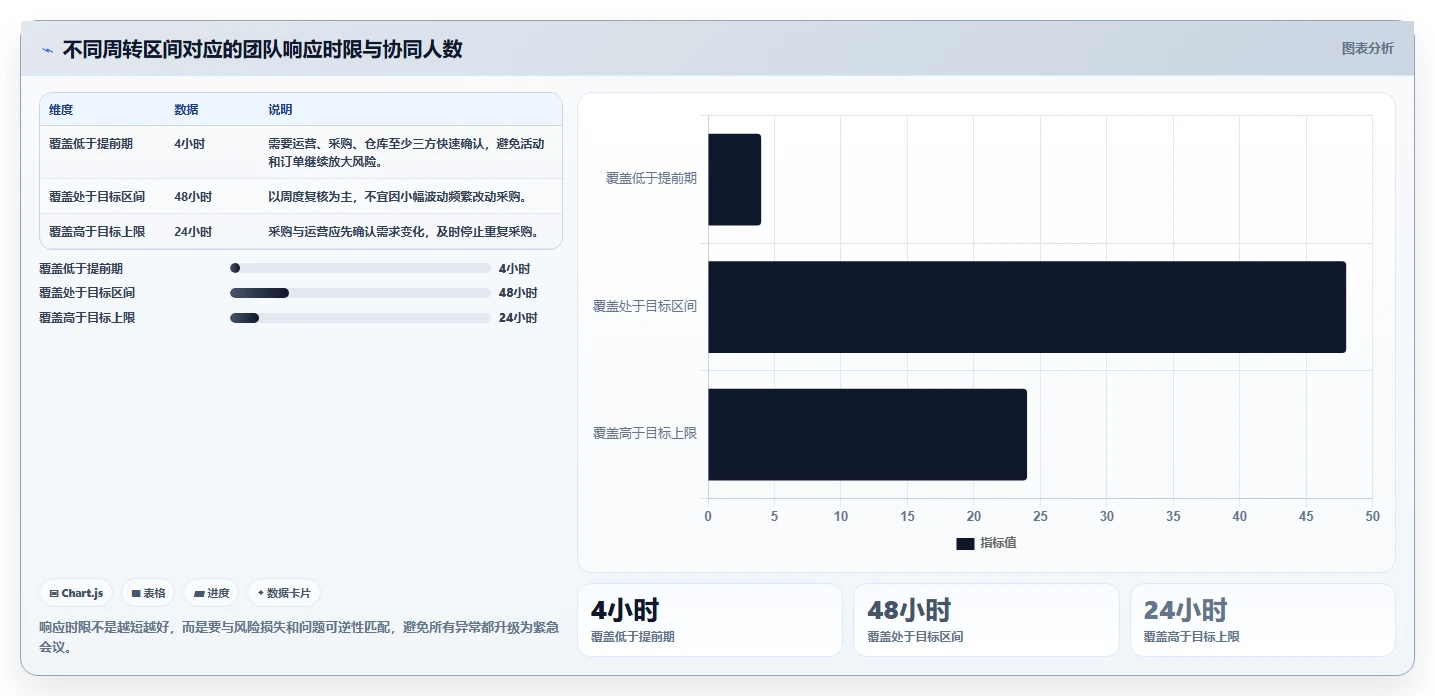The width and height of the screenshot is (1435, 696).
Task: Click the 覆盖高于目标上限 y-axis label
Action: coord(645,433)
